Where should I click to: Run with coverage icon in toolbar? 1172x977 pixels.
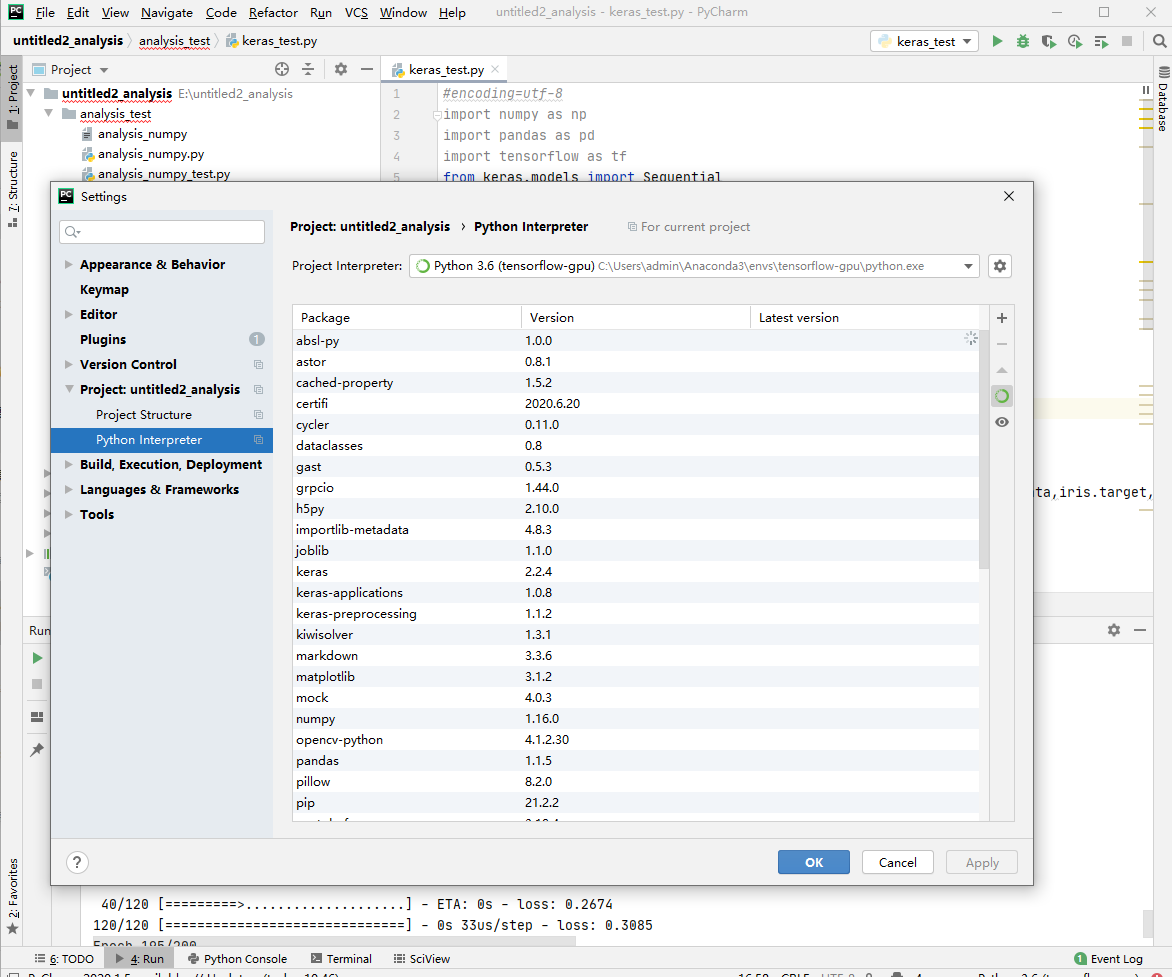click(1049, 41)
